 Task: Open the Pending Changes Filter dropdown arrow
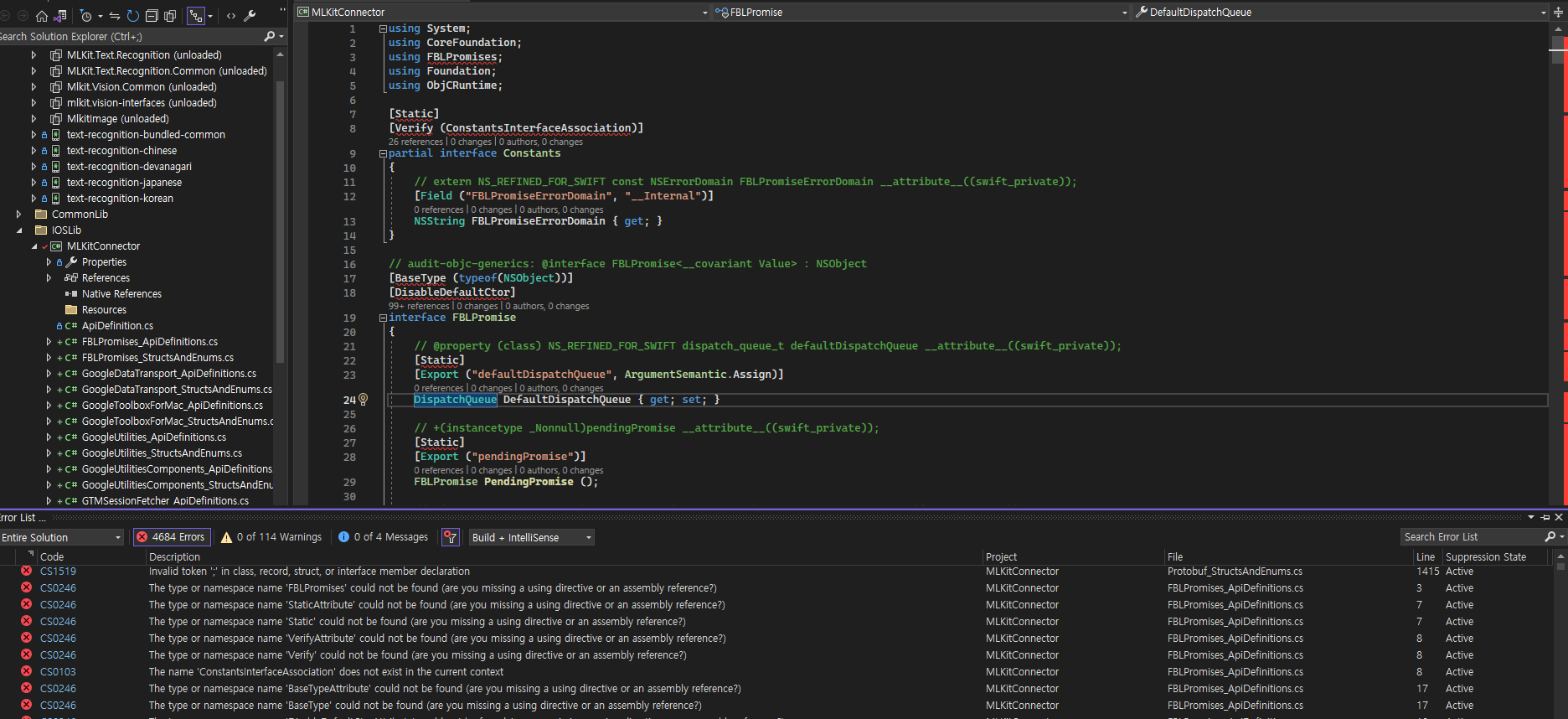coord(101,16)
